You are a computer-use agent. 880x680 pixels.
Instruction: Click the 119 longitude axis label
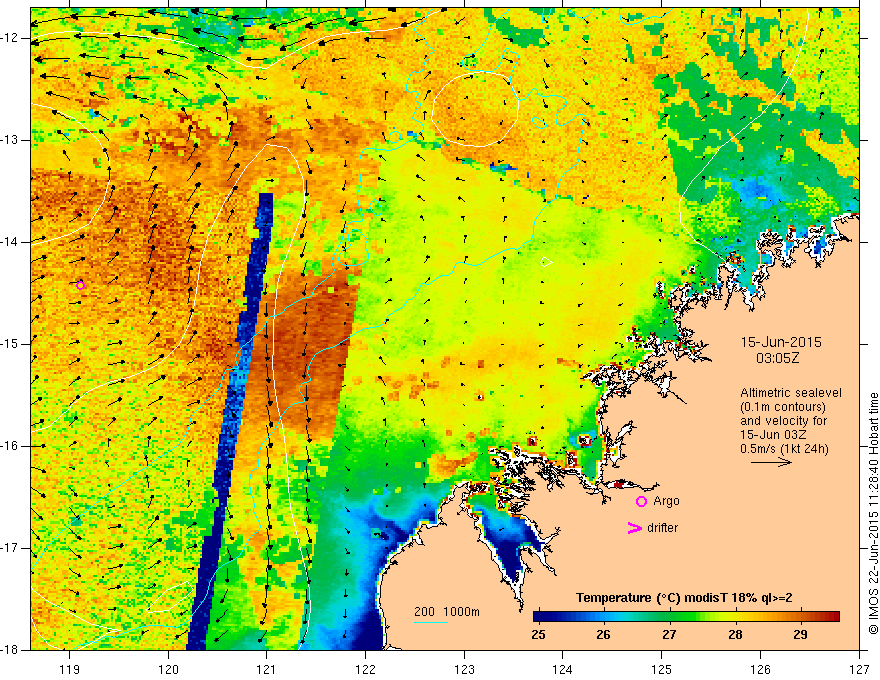pyautogui.click(x=69, y=669)
